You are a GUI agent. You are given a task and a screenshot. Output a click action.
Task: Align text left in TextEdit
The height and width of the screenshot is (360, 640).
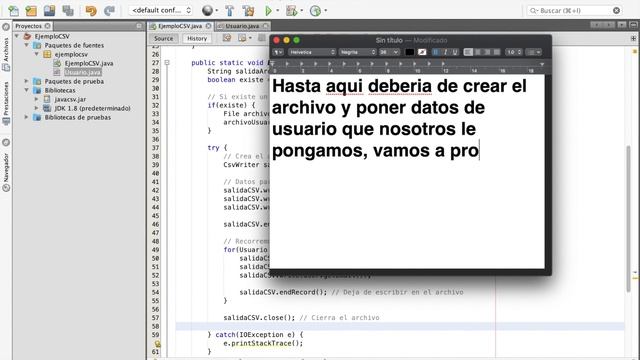pyautogui.click(x=468, y=52)
